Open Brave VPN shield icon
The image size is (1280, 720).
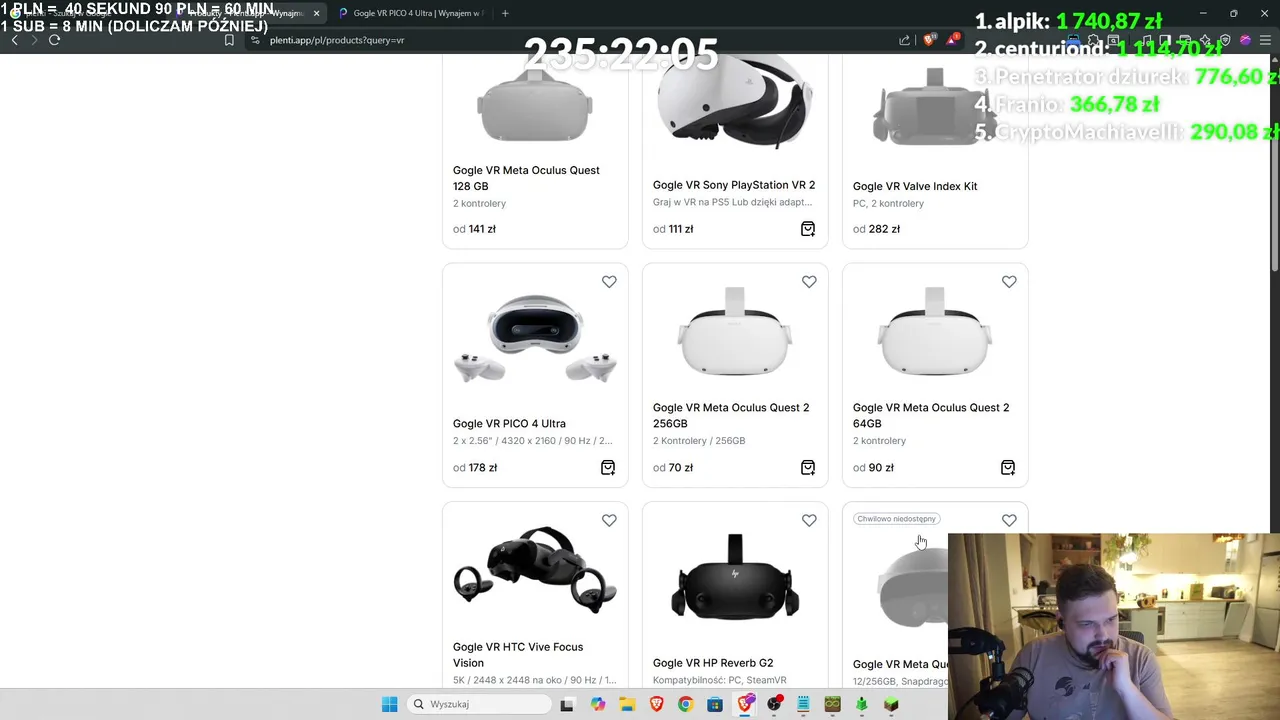[x=1225, y=40]
